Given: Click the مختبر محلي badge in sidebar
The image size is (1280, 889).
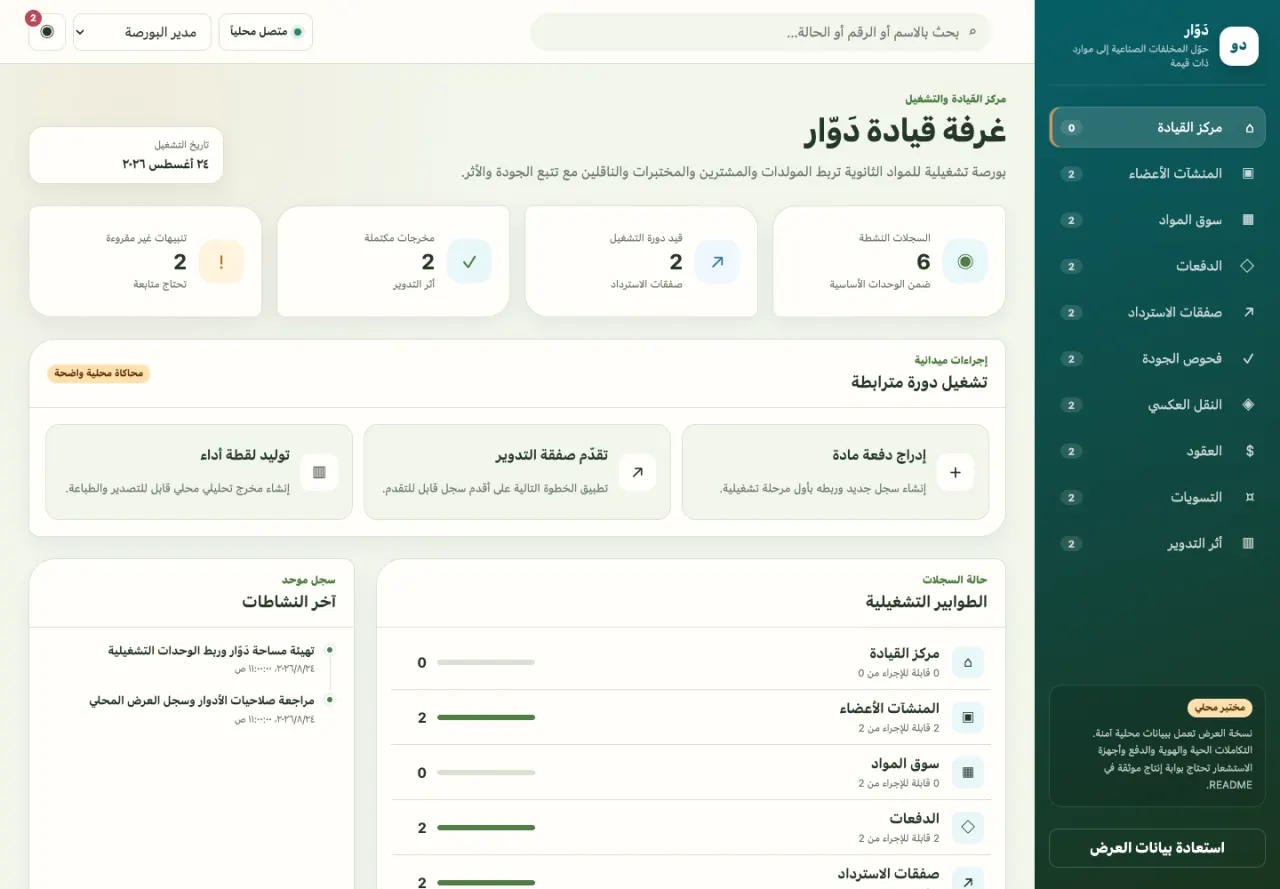Looking at the screenshot, I should (1219, 708).
